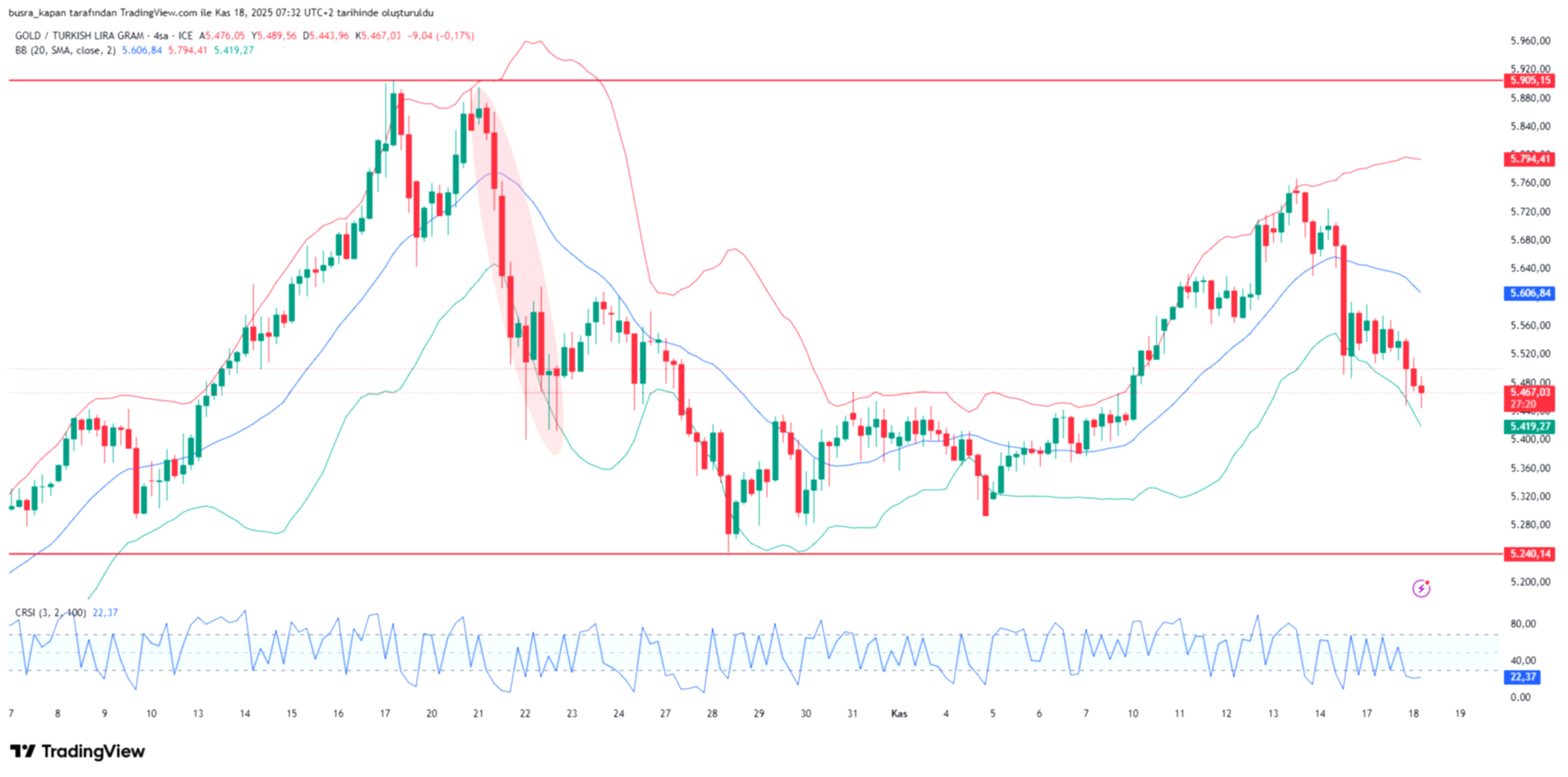Click the red 5.794,41 upper band label
1568x777 pixels.
click(1529, 159)
